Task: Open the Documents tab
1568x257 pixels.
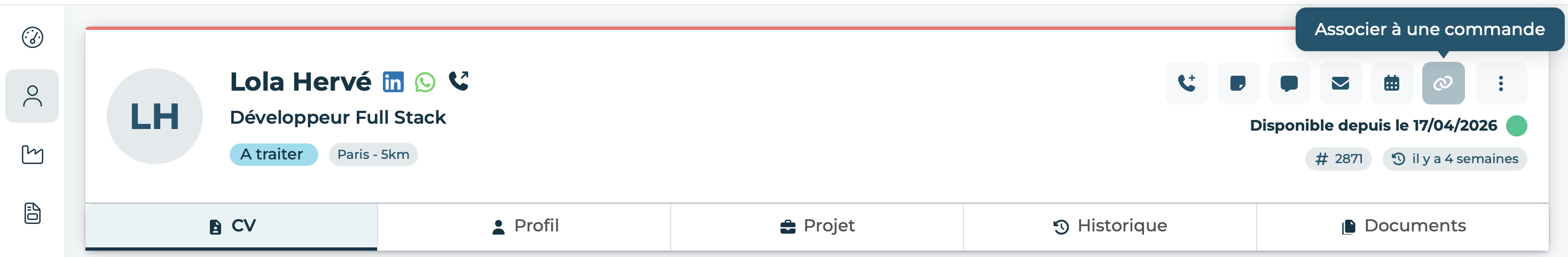Action: click(x=1402, y=227)
